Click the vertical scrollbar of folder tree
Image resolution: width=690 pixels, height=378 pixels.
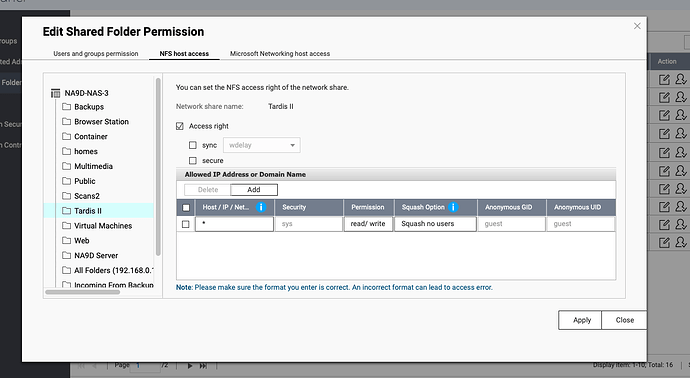click(158, 167)
